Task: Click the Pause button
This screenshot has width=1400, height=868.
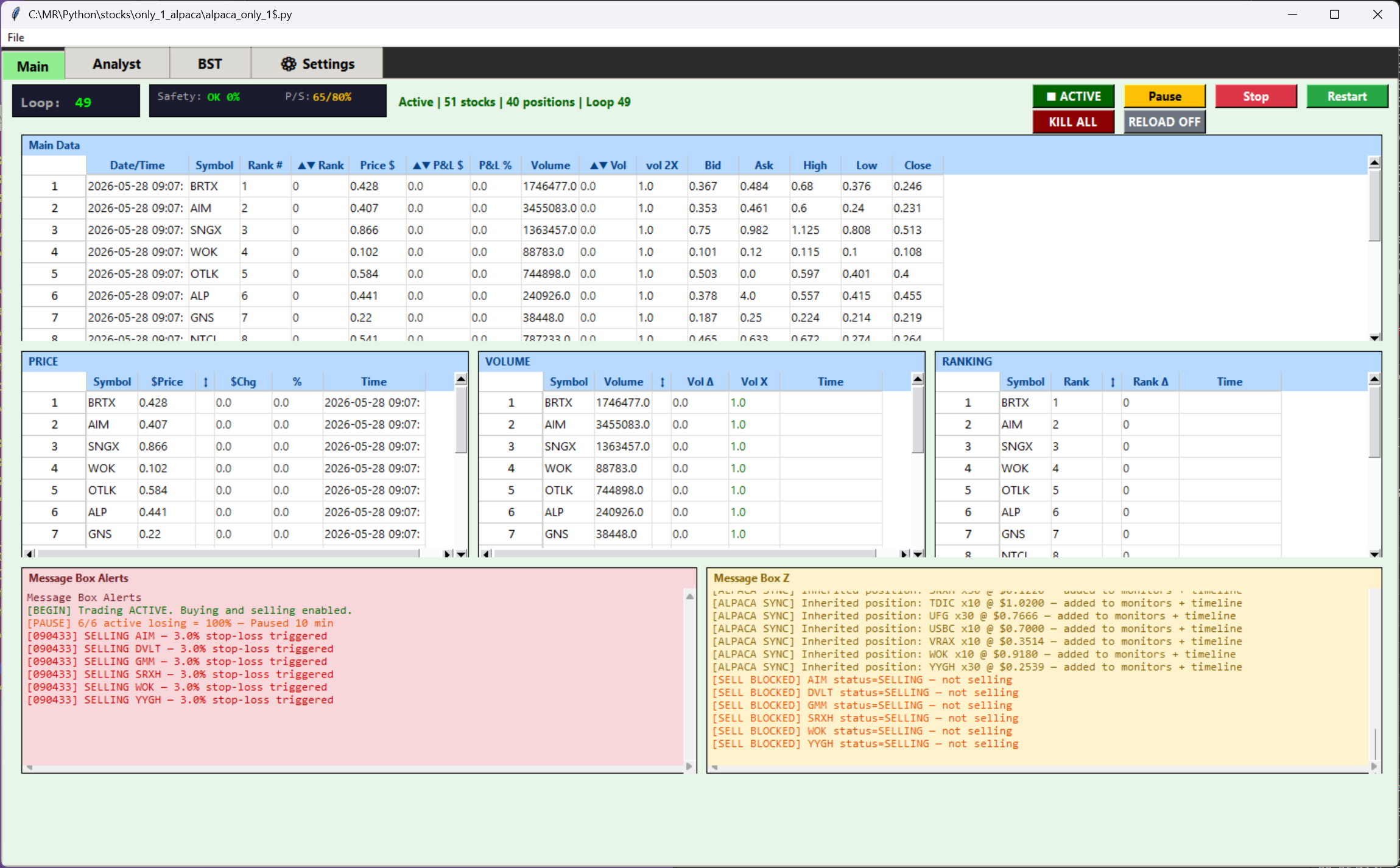Action: (x=1164, y=96)
